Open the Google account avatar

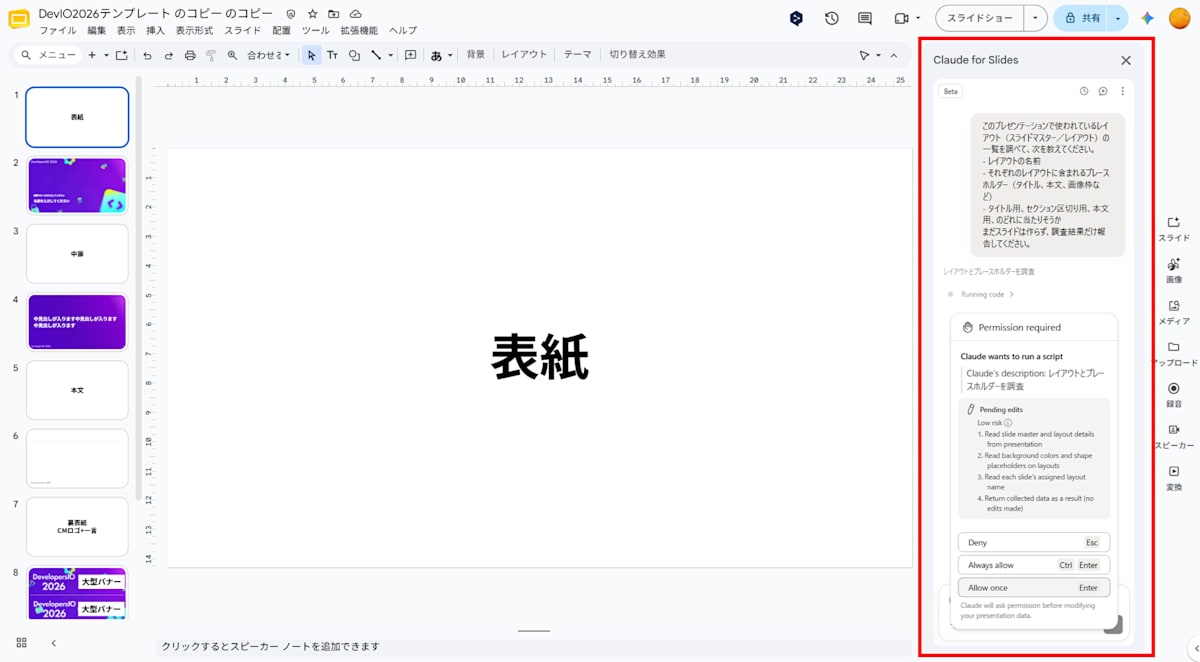click(1179, 18)
